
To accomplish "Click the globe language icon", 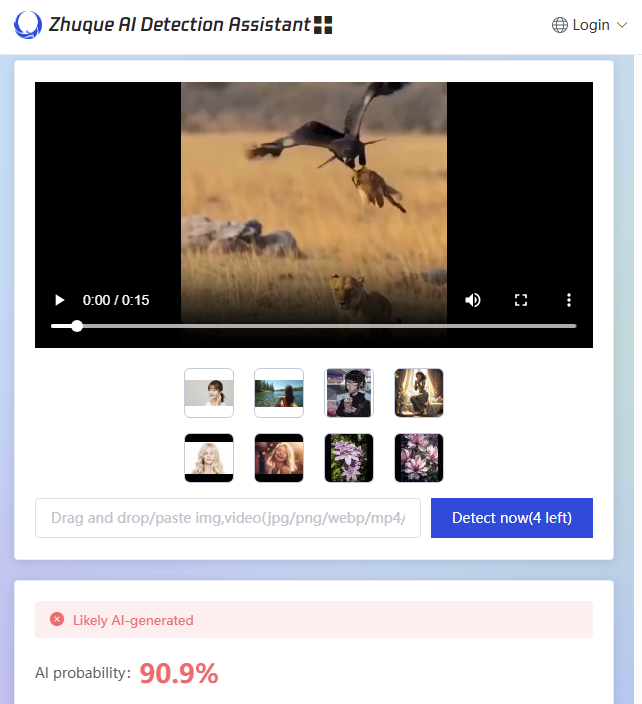I will pyautogui.click(x=560, y=25).
